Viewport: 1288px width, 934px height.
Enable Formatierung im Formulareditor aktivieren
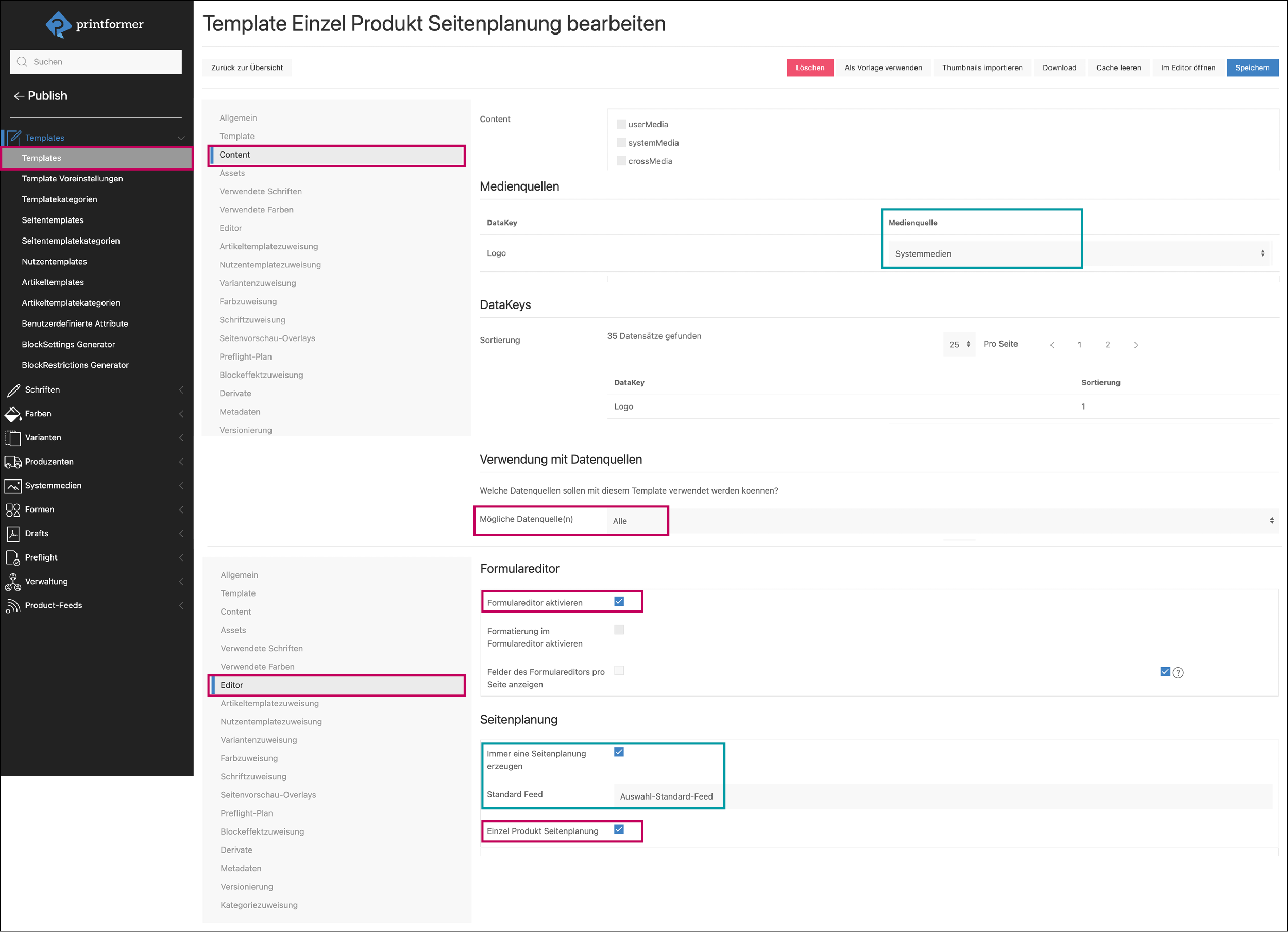pyautogui.click(x=619, y=630)
